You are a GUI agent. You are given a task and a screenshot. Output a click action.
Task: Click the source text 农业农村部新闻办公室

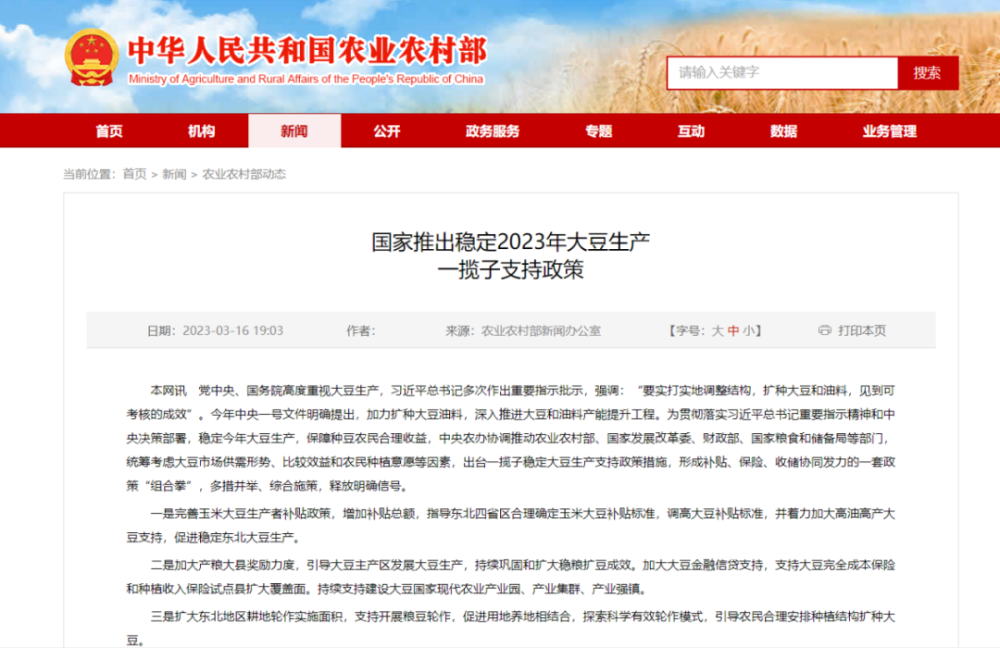click(541, 330)
